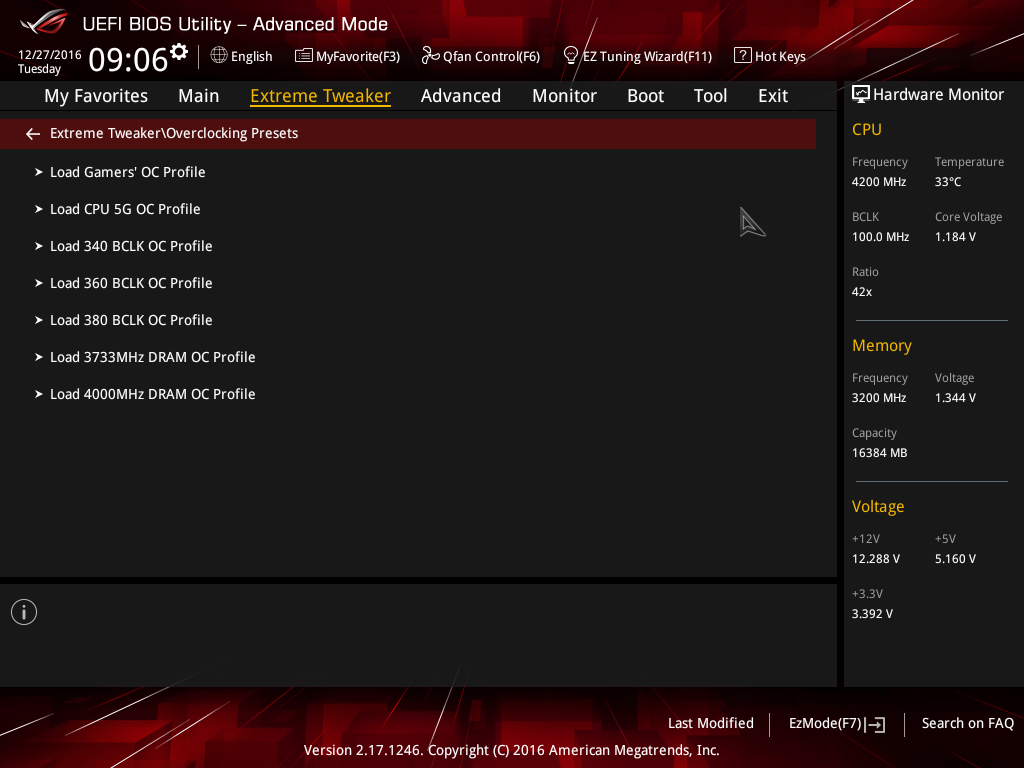Expand arrow beside Load 380 BCLK OC Profile
The width and height of the screenshot is (1024, 768).
pyautogui.click(x=39, y=320)
